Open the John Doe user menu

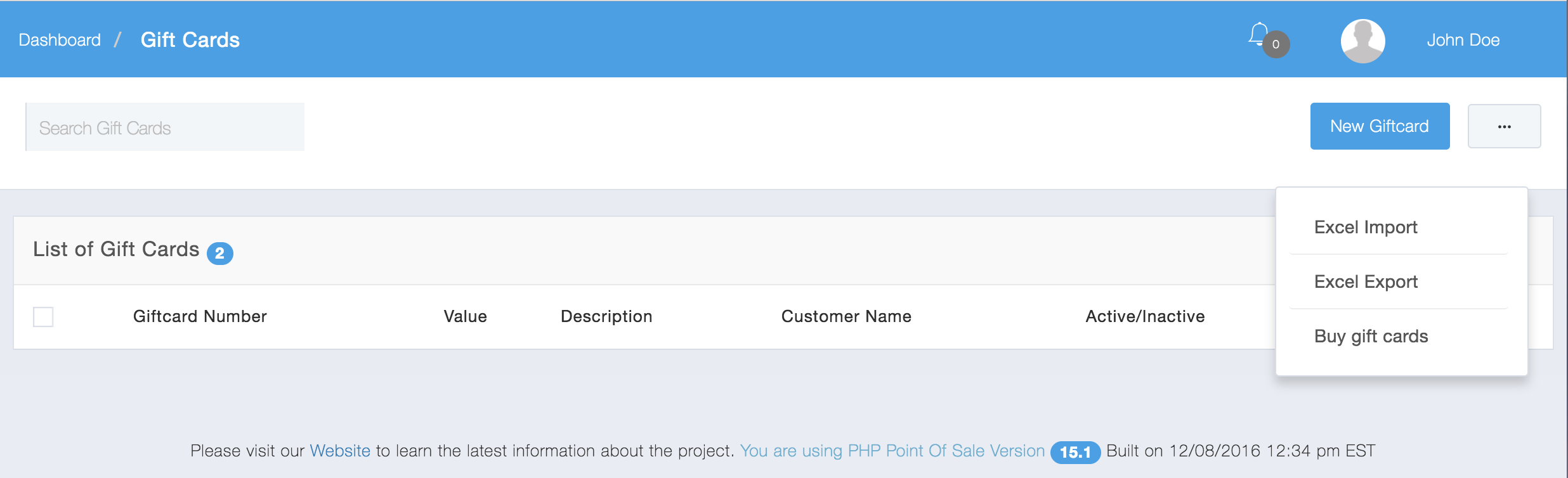tap(1463, 40)
